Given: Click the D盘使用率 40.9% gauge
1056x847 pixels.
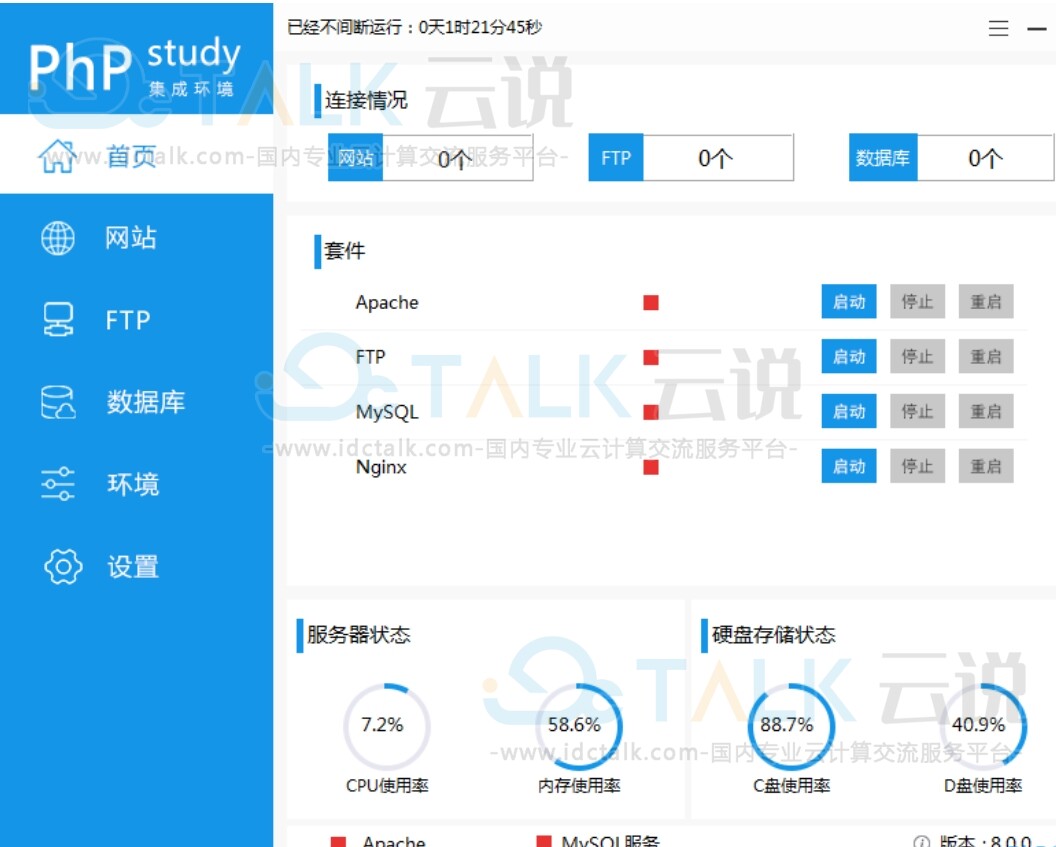Looking at the screenshot, I should 983,727.
